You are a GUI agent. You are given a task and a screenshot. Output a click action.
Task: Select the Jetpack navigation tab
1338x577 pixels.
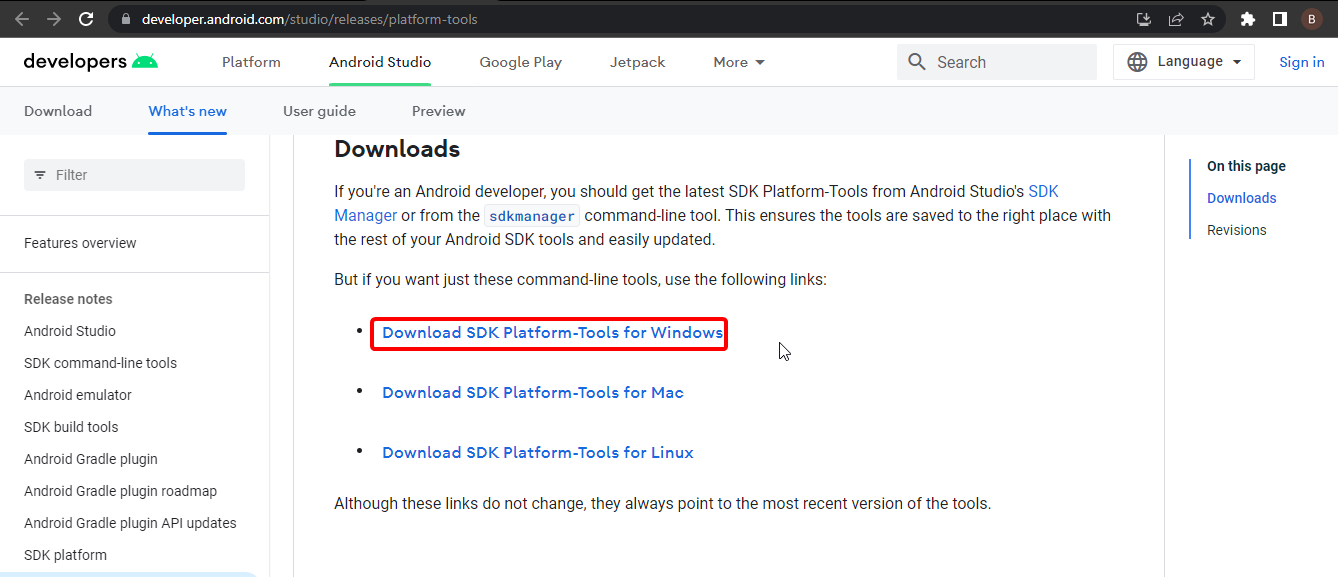point(637,62)
